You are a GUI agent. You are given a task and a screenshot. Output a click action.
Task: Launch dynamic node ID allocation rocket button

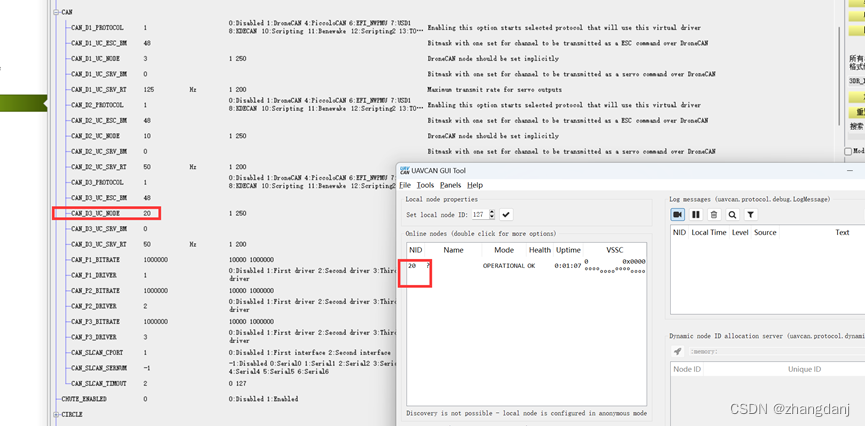tap(677, 352)
